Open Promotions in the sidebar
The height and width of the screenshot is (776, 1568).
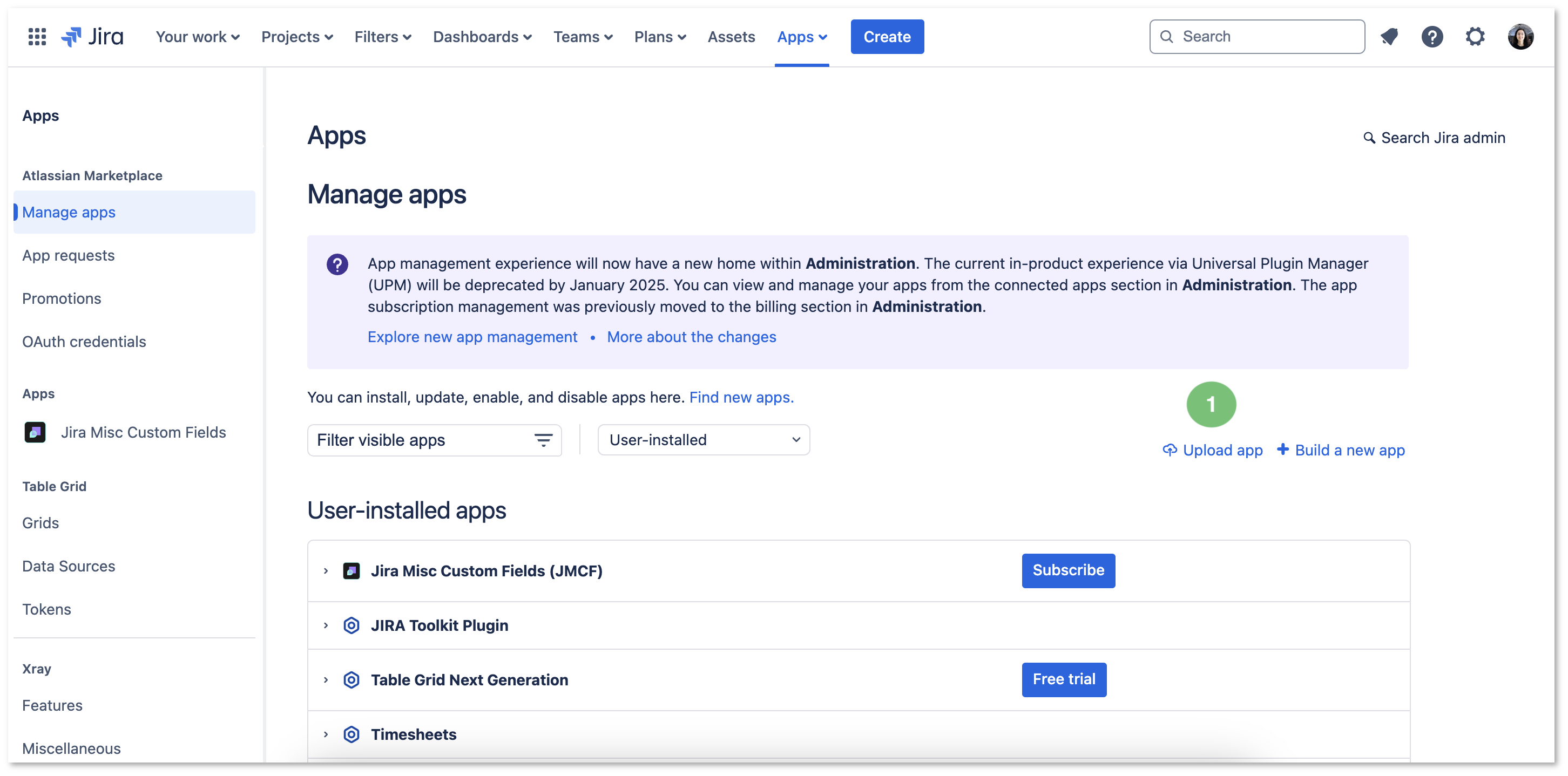(x=62, y=298)
